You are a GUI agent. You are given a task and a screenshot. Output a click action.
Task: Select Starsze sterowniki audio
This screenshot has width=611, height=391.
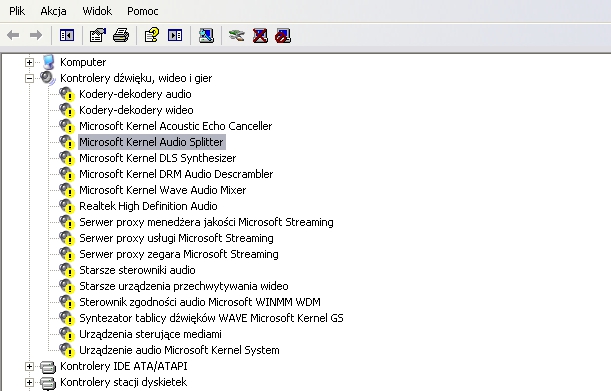(137, 270)
